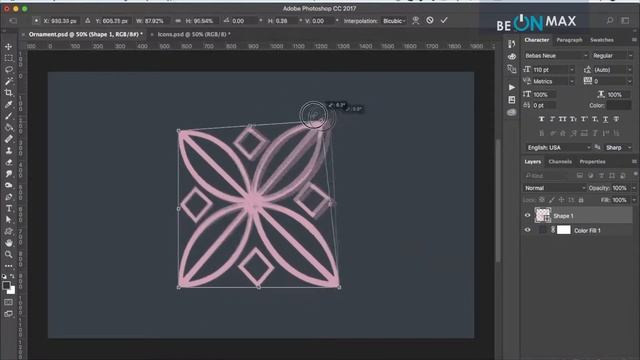Switch between free transform and warp modes

pyautogui.click(x=416, y=20)
